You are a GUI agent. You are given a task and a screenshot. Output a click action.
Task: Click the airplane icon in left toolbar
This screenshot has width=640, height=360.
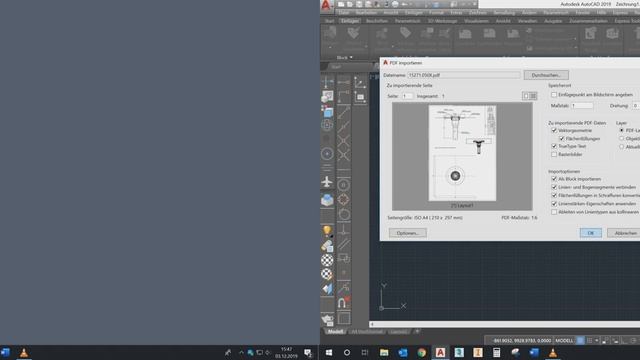[327, 182]
